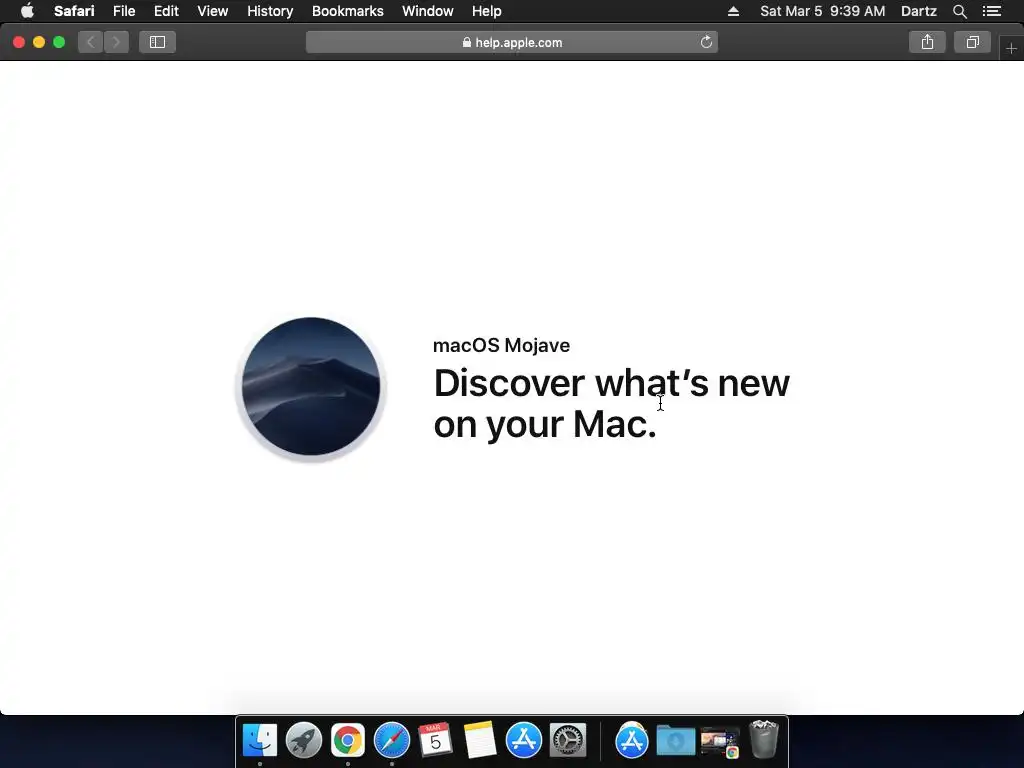Open the Help menu
1024x768 pixels.
click(487, 11)
